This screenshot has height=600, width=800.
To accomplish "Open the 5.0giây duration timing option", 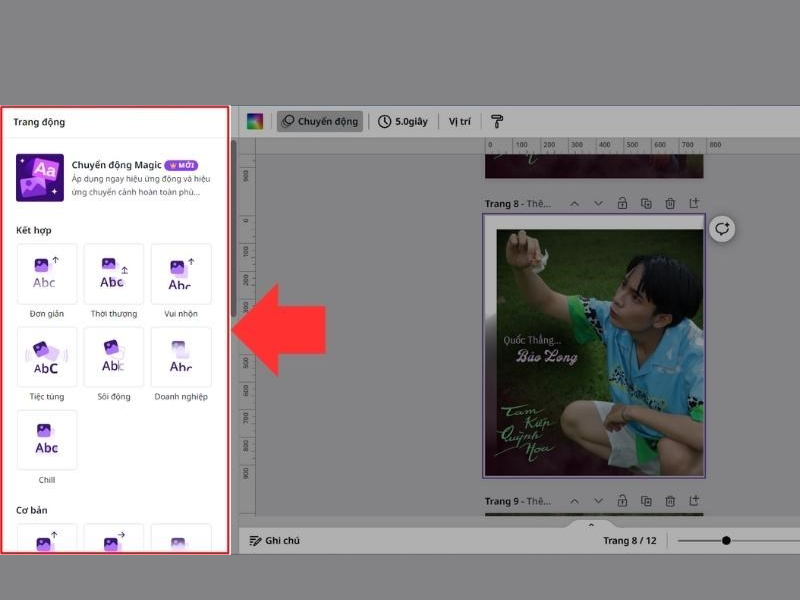I will click(x=403, y=122).
